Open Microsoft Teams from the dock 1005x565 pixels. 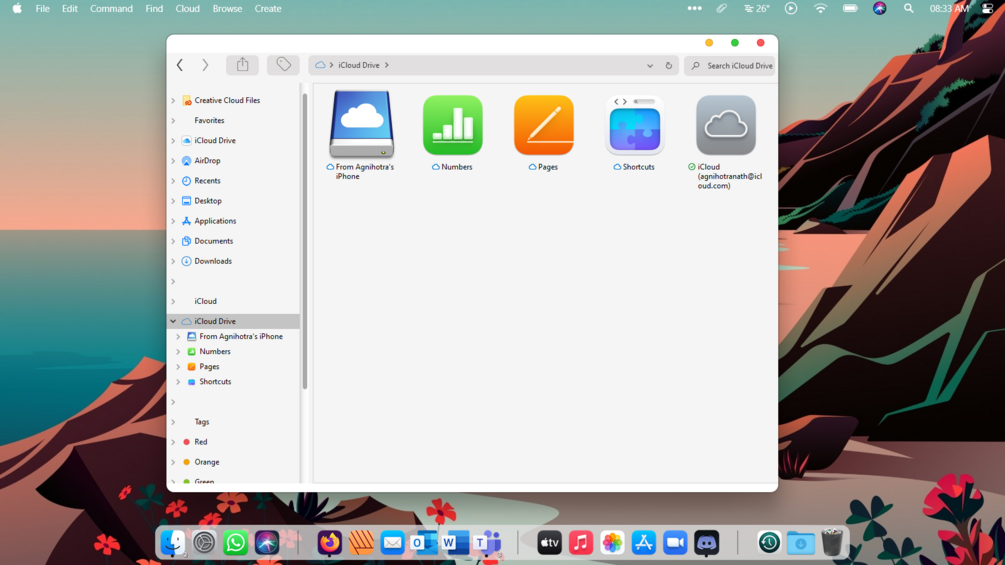(x=486, y=543)
